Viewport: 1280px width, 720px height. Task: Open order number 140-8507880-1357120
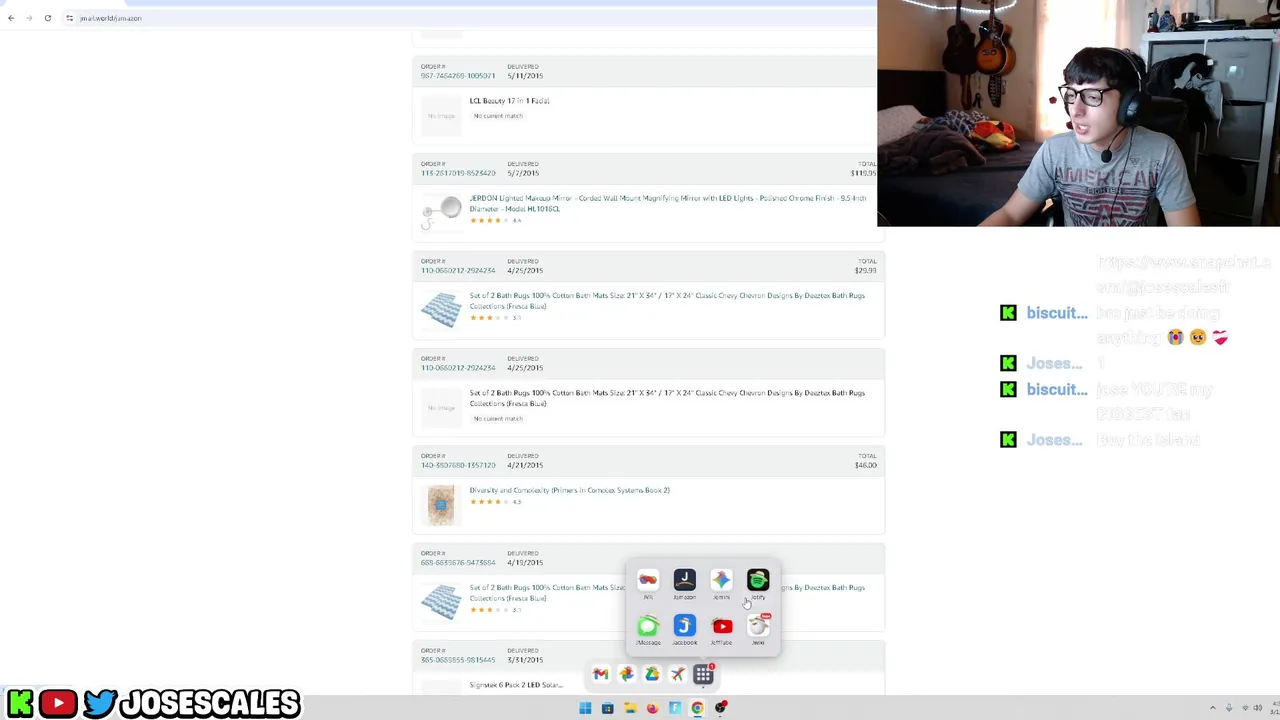tap(458, 465)
